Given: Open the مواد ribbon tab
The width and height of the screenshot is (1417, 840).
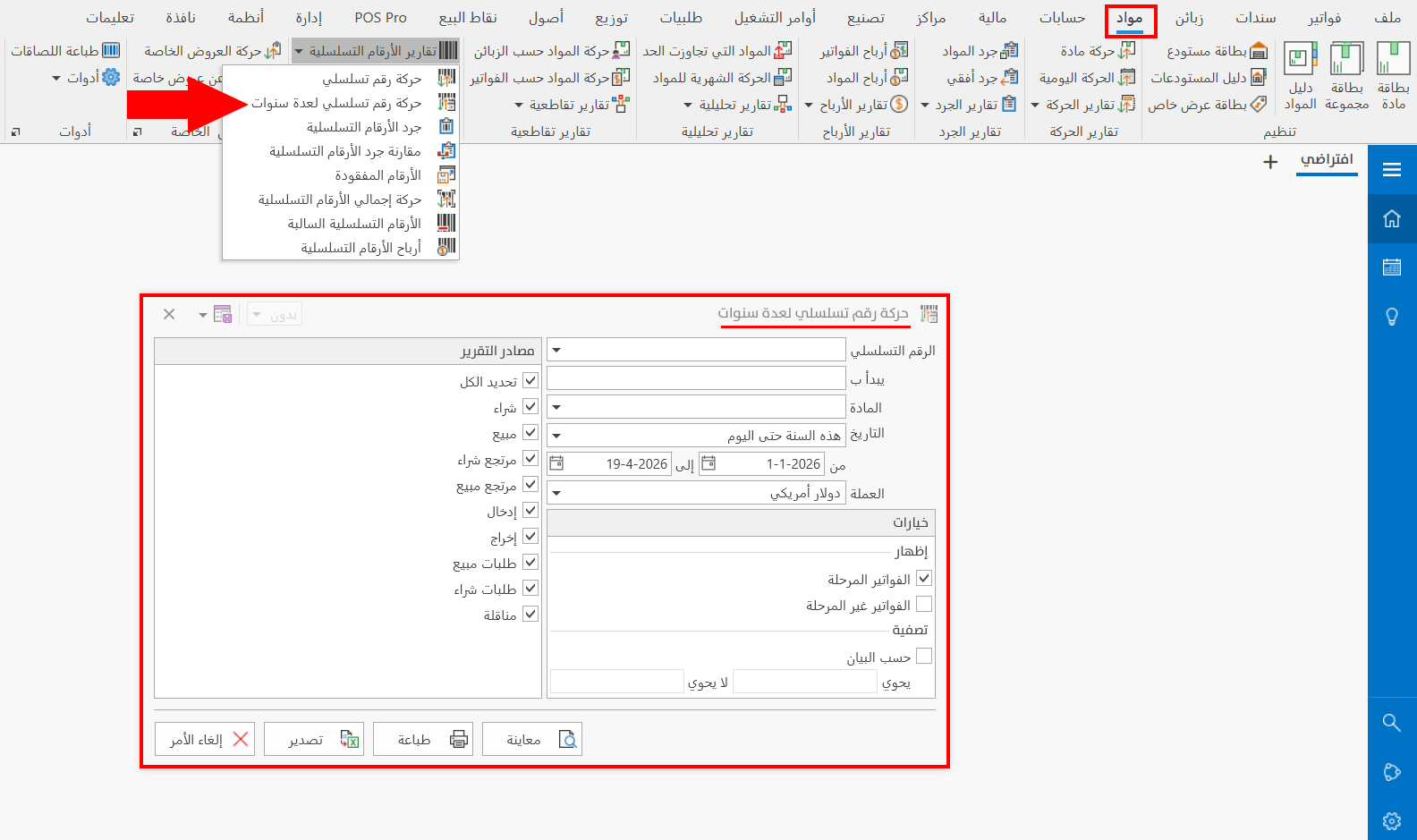Looking at the screenshot, I should [1130, 19].
